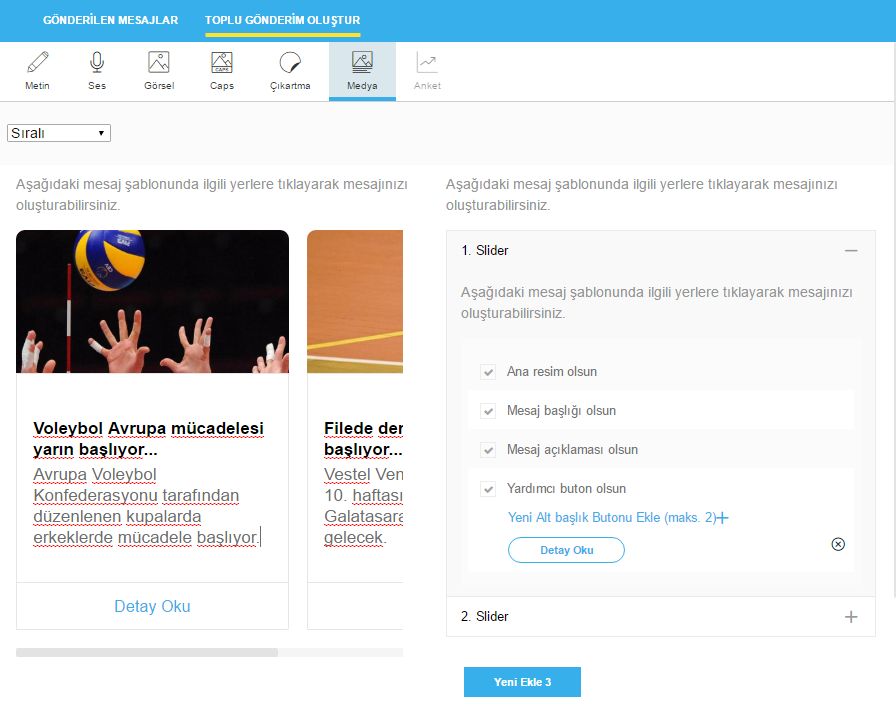Collapse the 1. Slider section
This screenshot has width=896, height=720.
pos(851,250)
